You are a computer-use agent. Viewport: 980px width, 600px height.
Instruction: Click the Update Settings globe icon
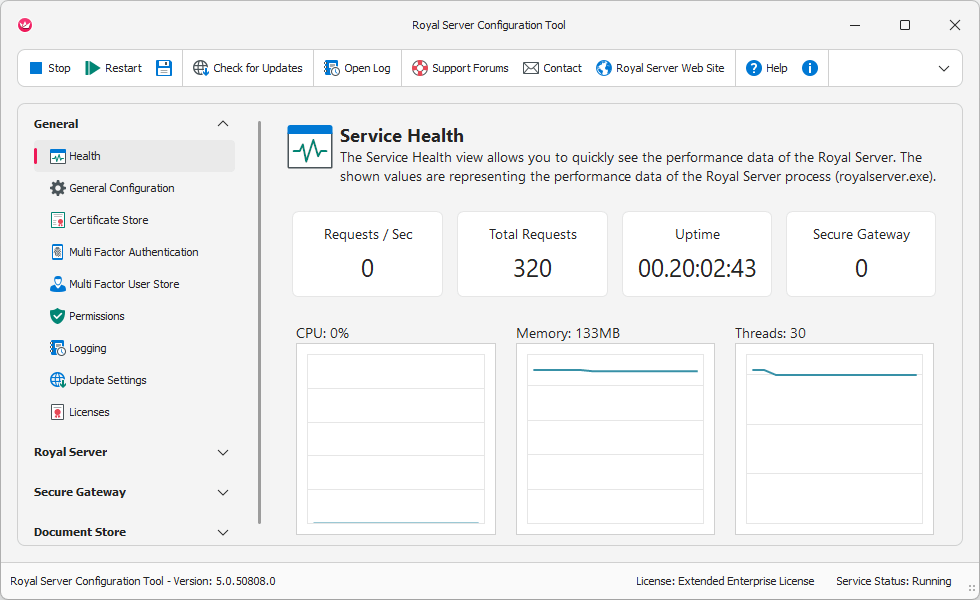[x=58, y=380]
